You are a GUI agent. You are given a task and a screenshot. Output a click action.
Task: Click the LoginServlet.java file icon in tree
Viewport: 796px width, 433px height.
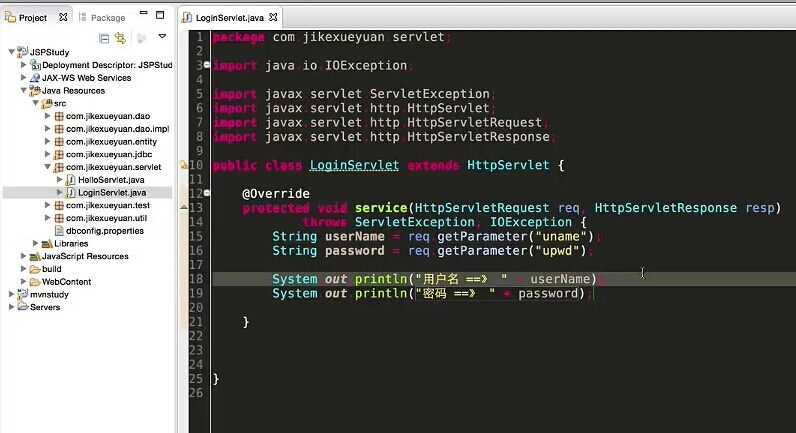coord(71,192)
